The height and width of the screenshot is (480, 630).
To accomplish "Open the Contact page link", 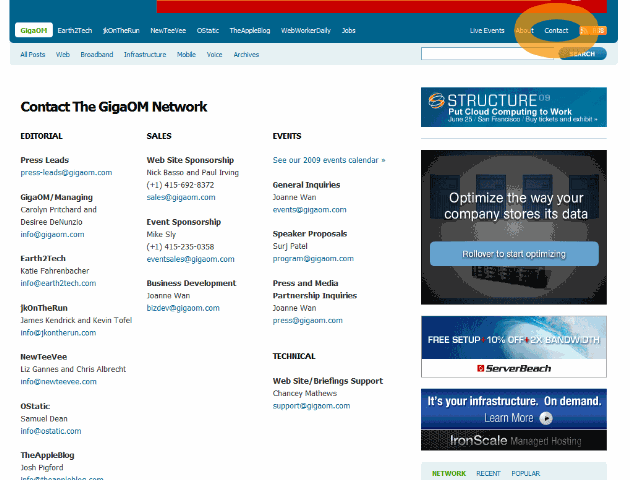I will click(556, 30).
